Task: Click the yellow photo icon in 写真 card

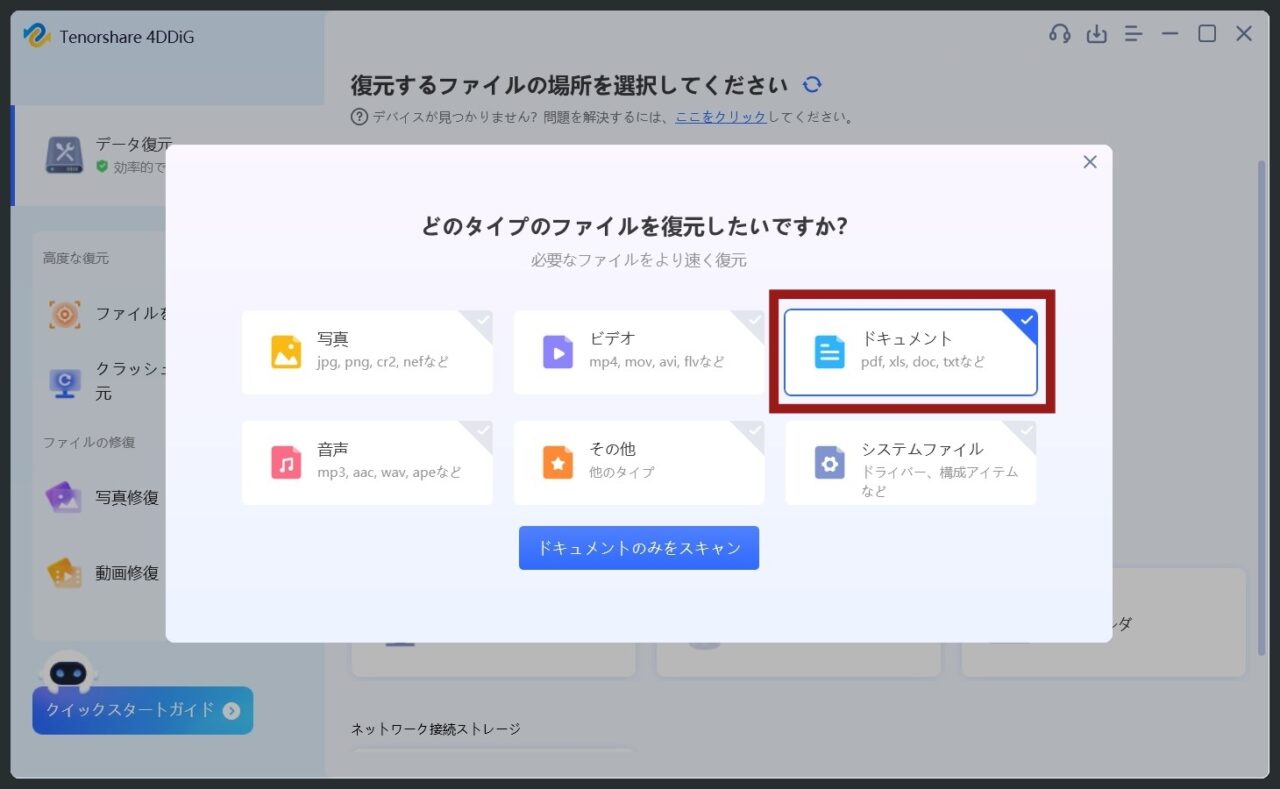Action: click(286, 352)
